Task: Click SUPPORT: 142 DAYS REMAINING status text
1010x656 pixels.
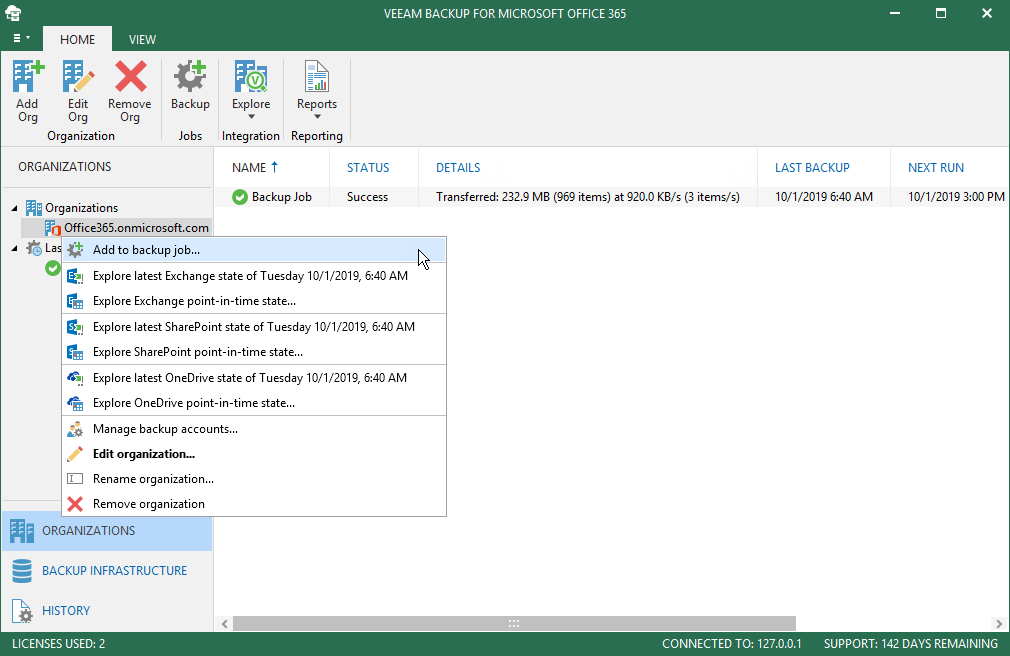Action: pyautogui.click(x=911, y=644)
